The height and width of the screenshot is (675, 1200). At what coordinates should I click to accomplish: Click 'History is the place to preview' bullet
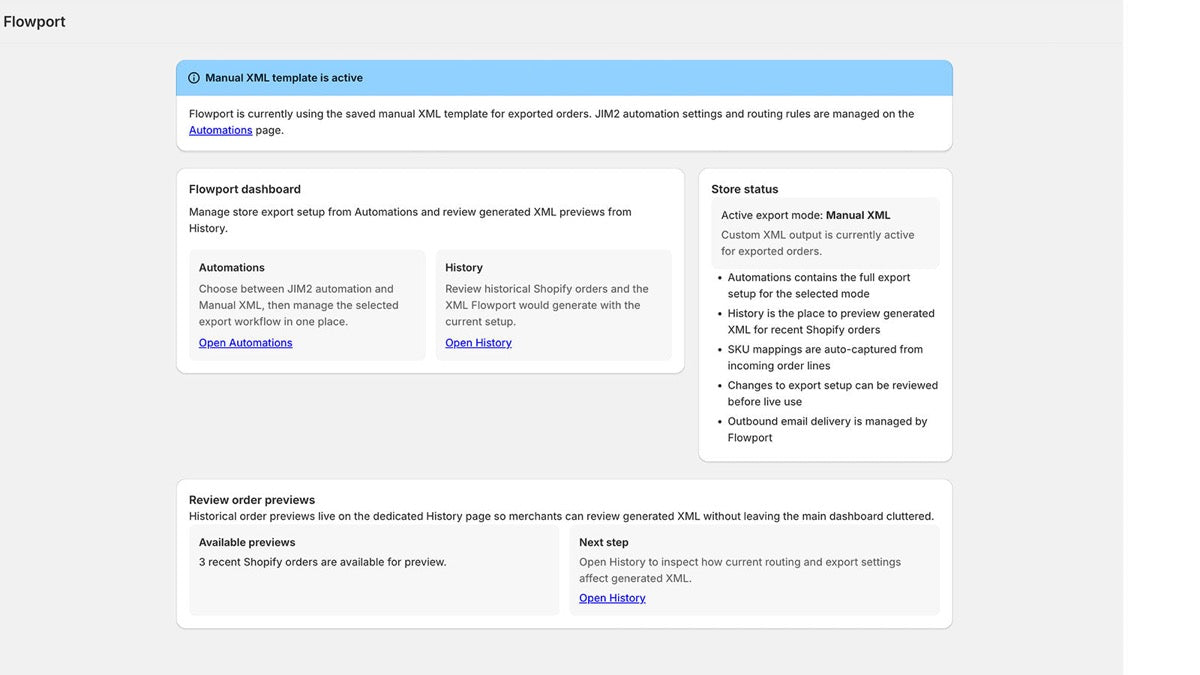(831, 322)
